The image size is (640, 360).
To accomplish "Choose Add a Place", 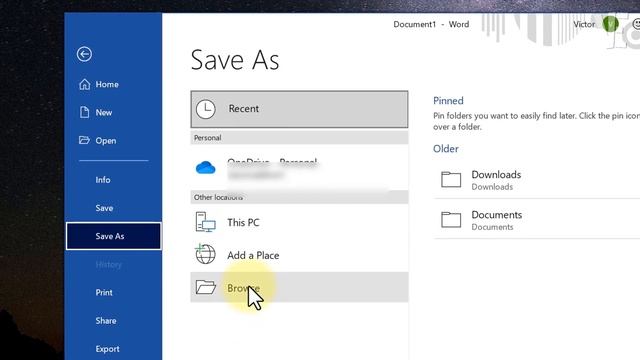I will 299,255.
